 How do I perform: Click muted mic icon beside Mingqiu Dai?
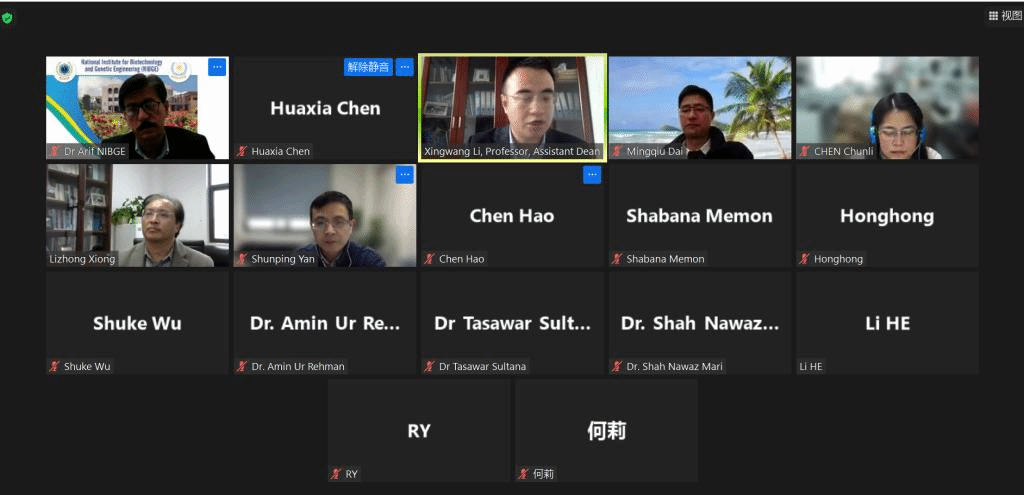pyautogui.click(x=617, y=152)
